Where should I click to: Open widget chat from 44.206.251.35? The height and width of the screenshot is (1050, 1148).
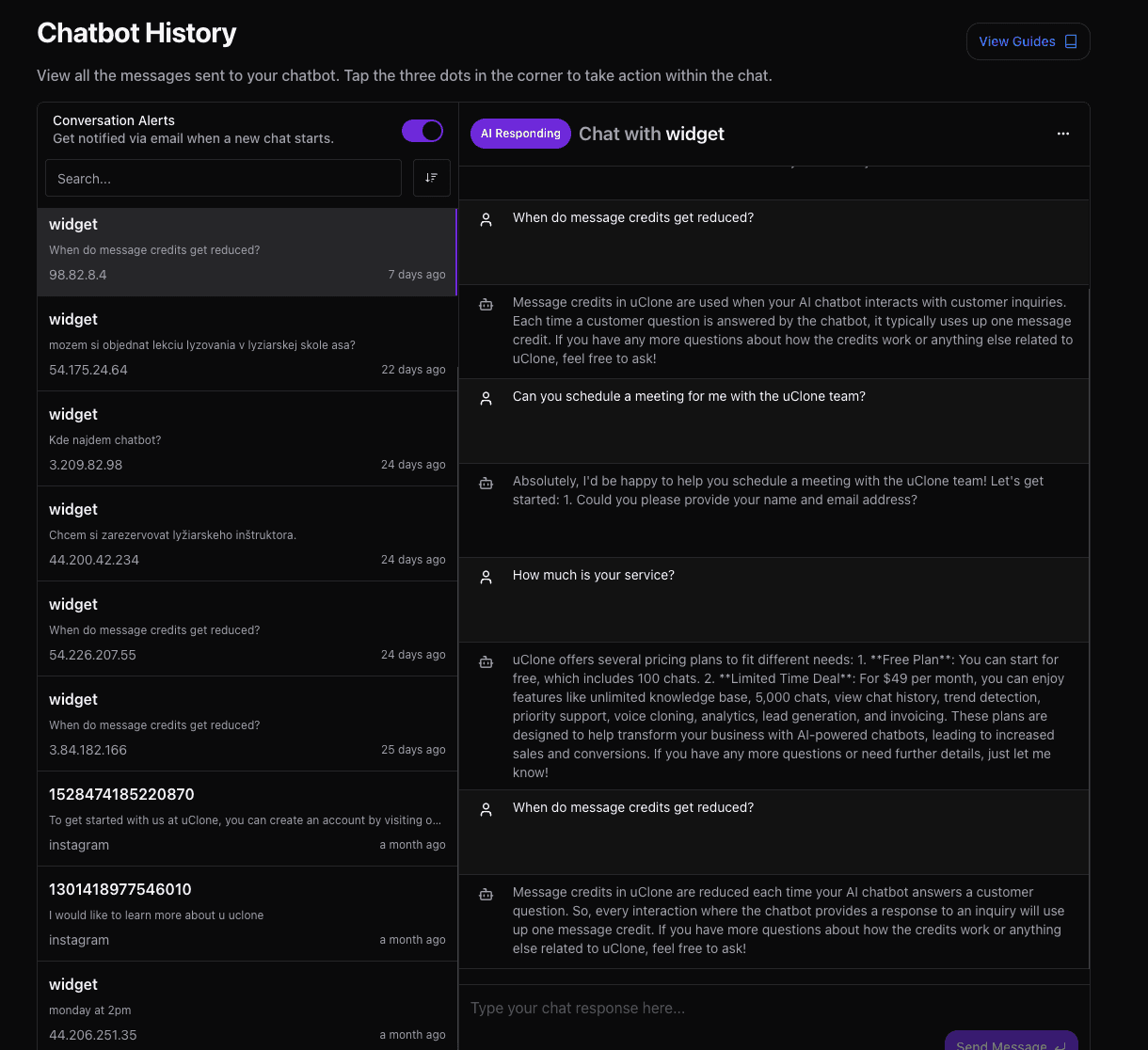coord(247,1006)
